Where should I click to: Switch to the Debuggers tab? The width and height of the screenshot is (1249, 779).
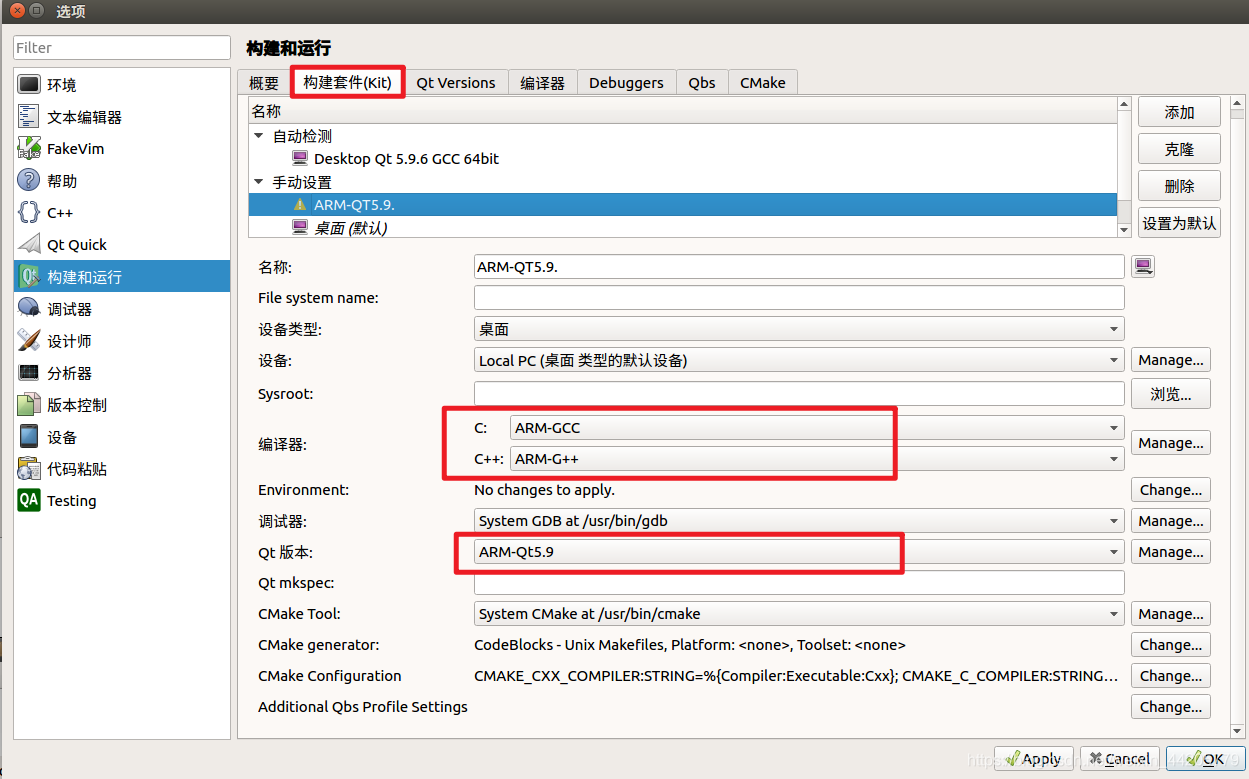pos(626,83)
